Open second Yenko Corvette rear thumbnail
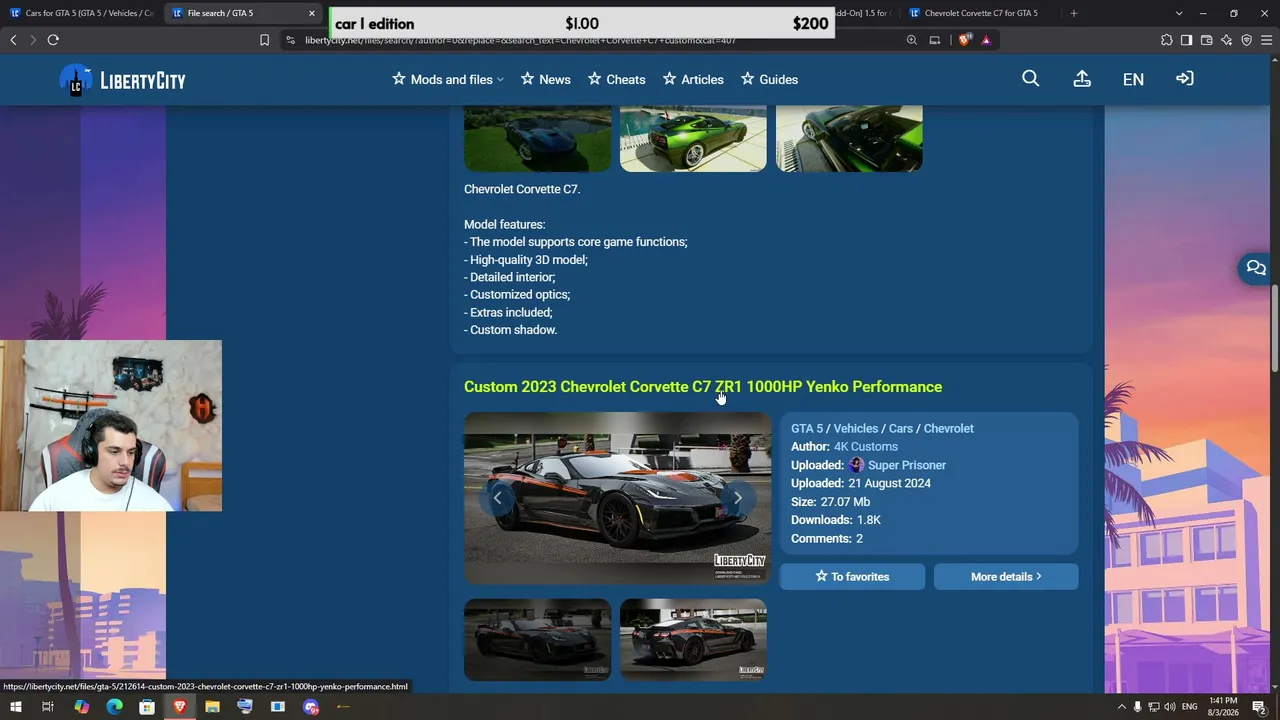 (x=693, y=640)
